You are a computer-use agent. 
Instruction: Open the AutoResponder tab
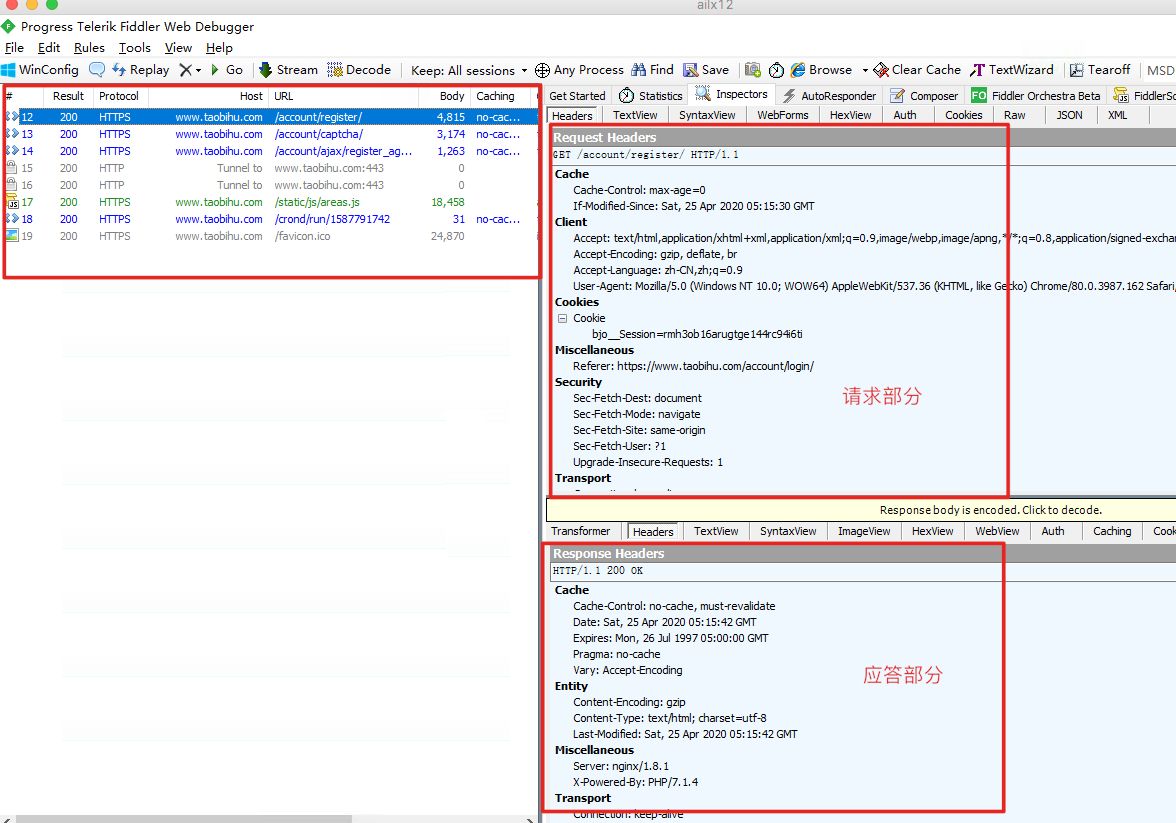click(x=829, y=96)
